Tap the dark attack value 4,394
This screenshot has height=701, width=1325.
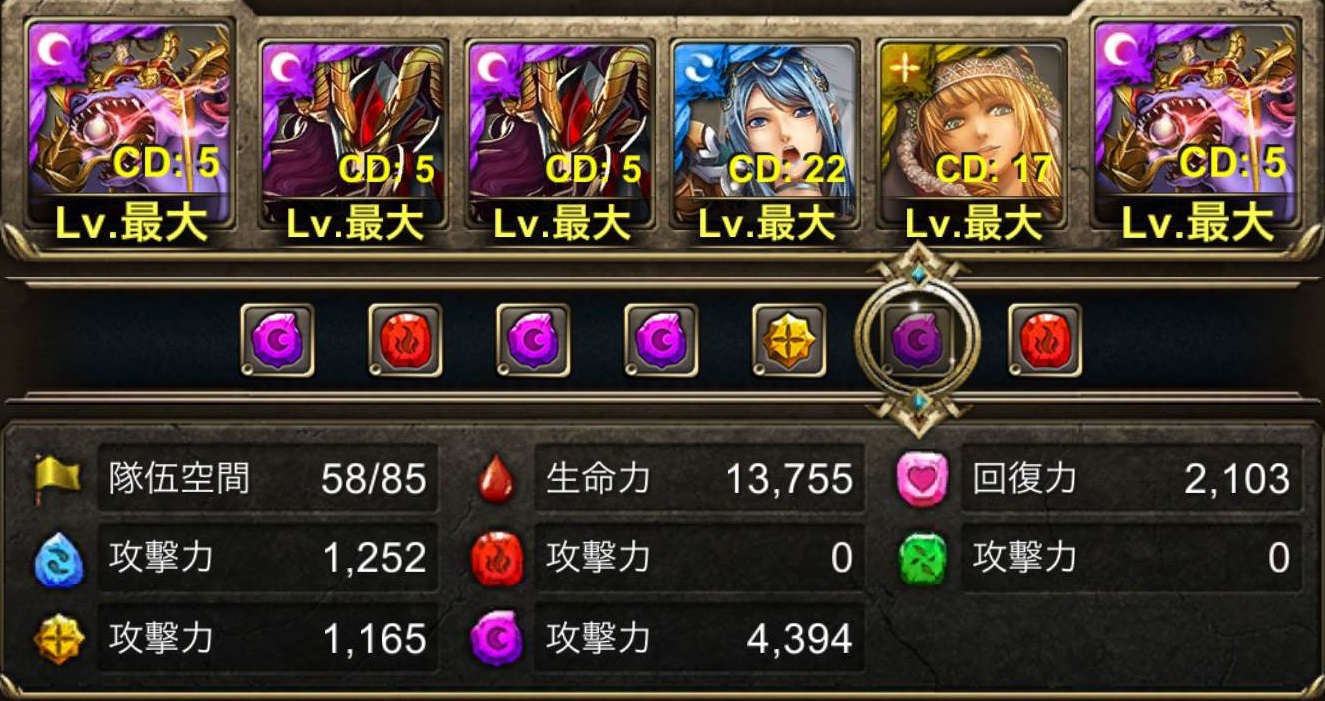click(799, 638)
